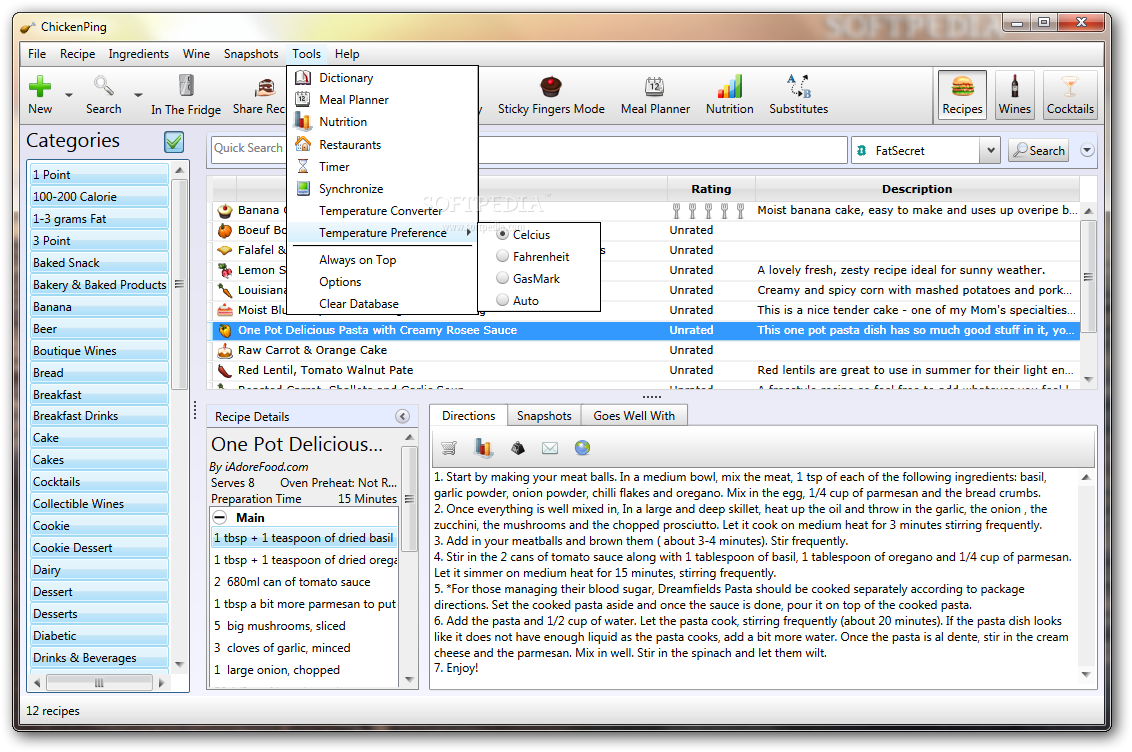
Task: Select the Auto temperature radio option
Action: [x=502, y=300]
